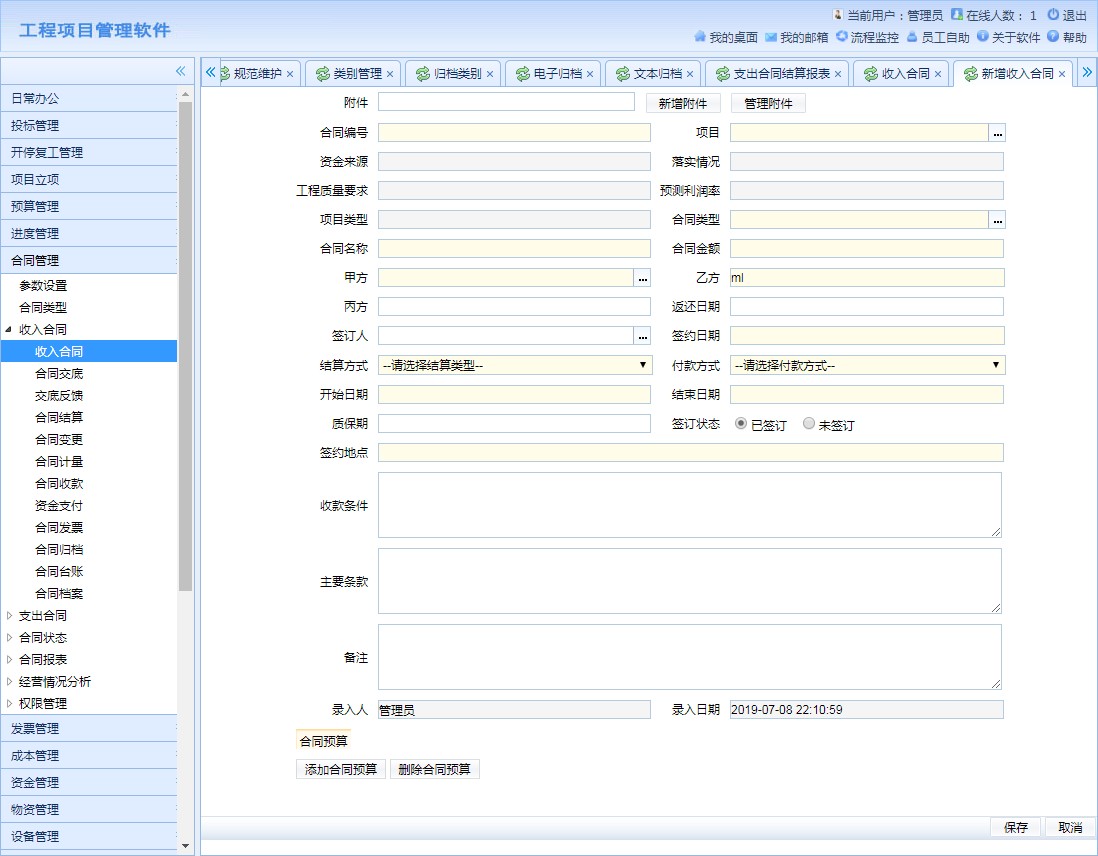Click refresh icon on 类别管理 tab

[322, 74]
